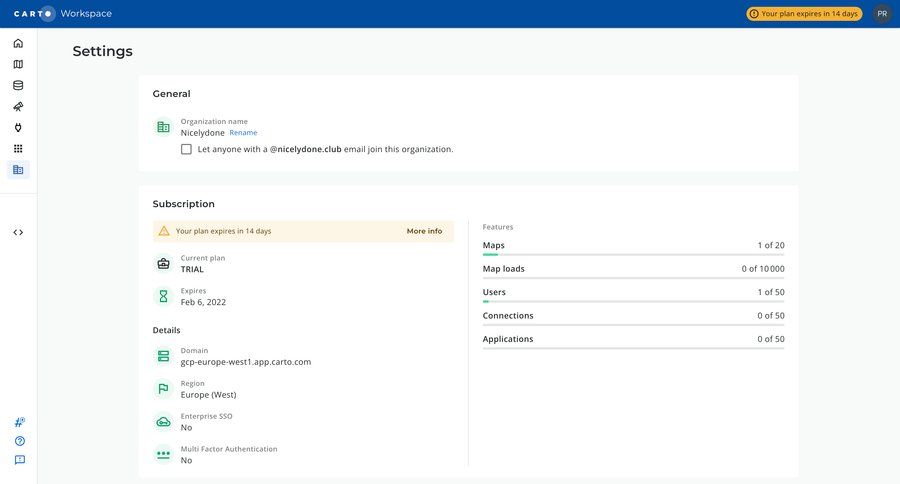The width and height of the screenshot is (900, 484).
Task: Click the plan expires badge in header
Action: pyautogui.click(x=803, y=14)
